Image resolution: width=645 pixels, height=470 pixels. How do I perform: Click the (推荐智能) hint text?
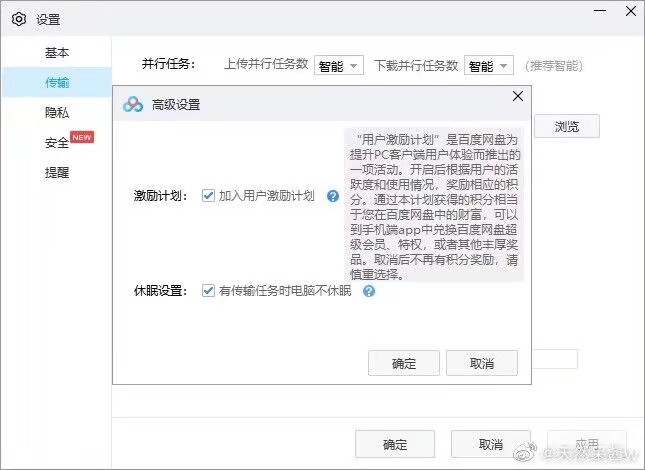(554, 65)
